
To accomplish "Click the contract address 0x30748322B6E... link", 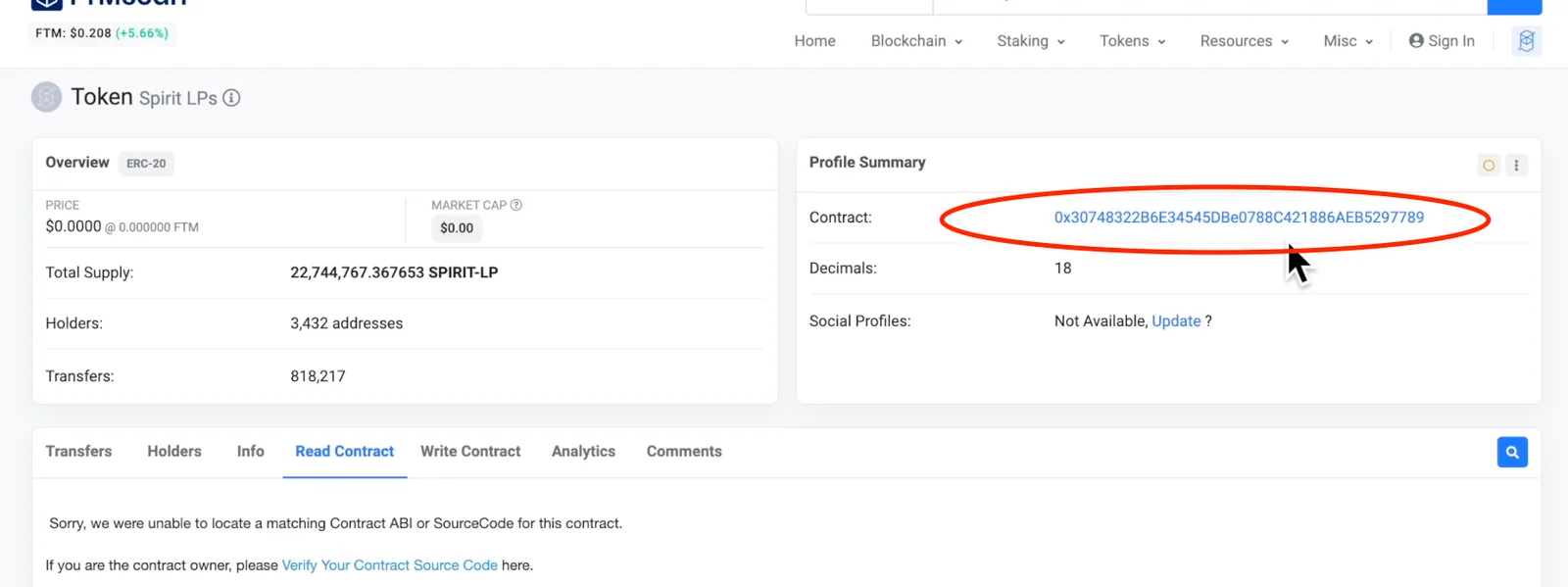I will point(1239,218).
